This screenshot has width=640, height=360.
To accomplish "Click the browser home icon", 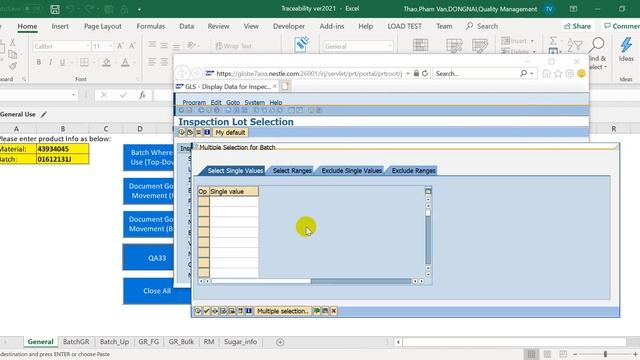I will (547, 73).
